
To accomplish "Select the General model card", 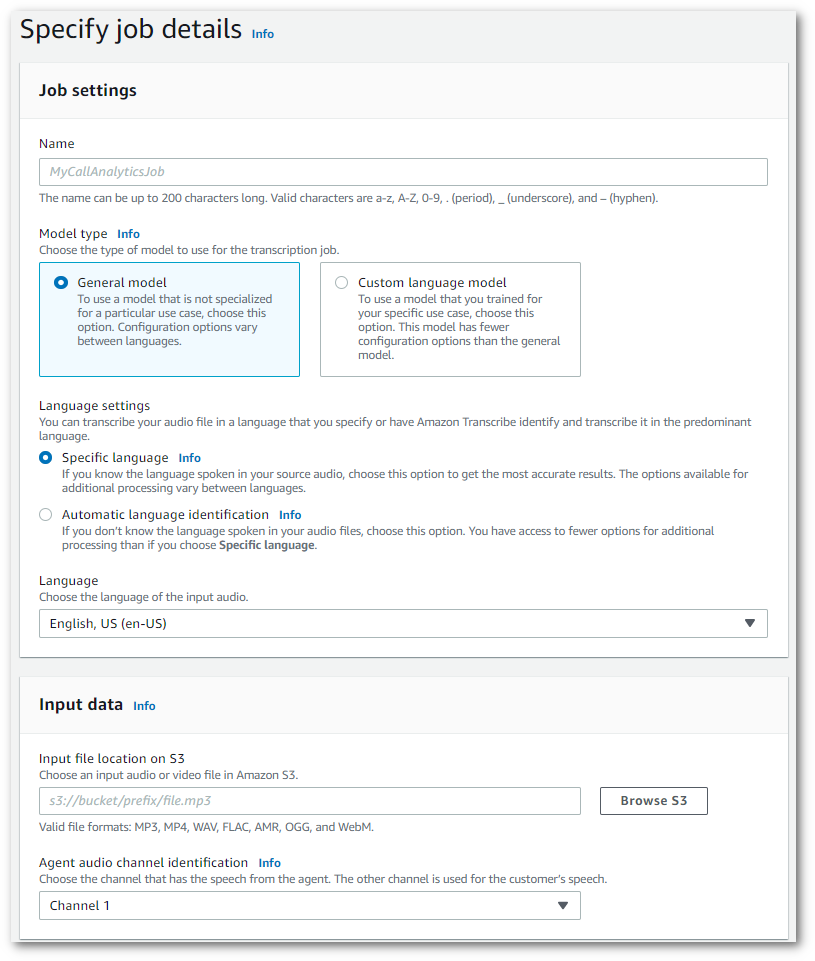I will (x=169, y=320).
